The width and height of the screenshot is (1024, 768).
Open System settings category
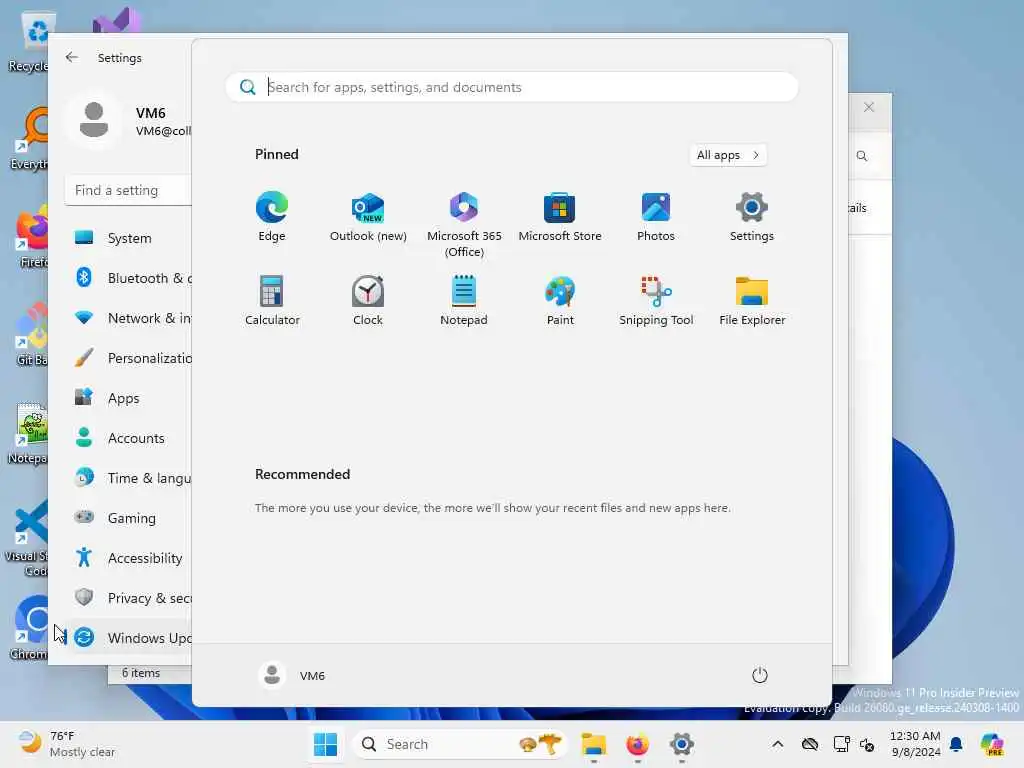pyautogui.click(x=130, y=238)
